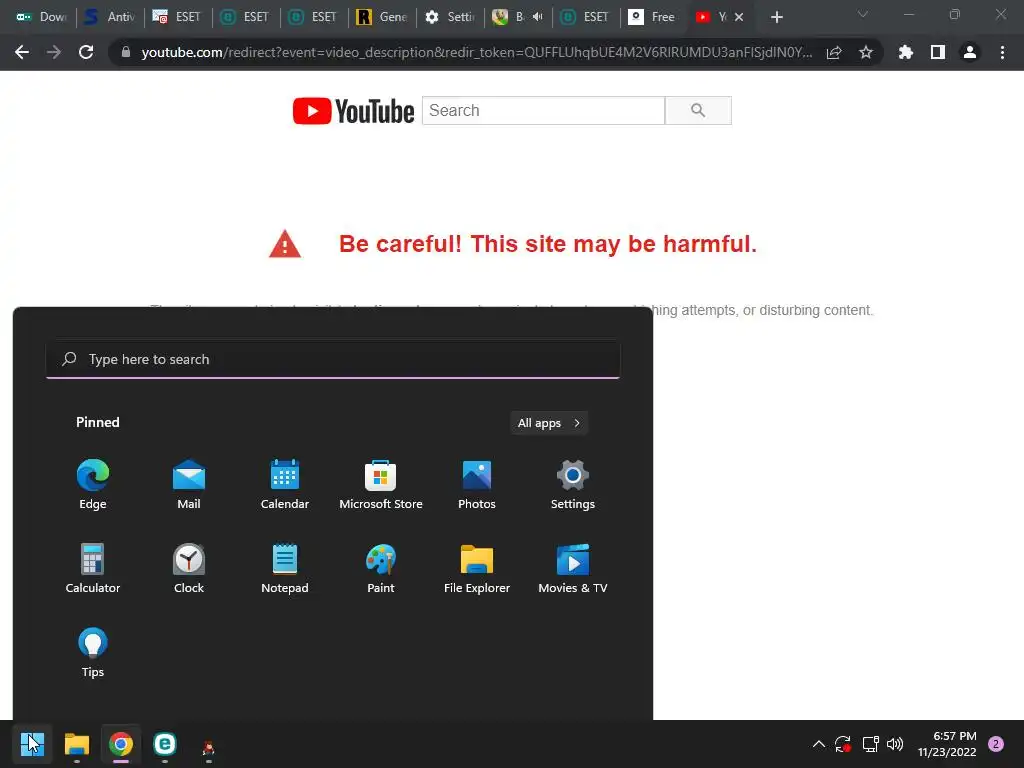Go back in Chrome

22,52
